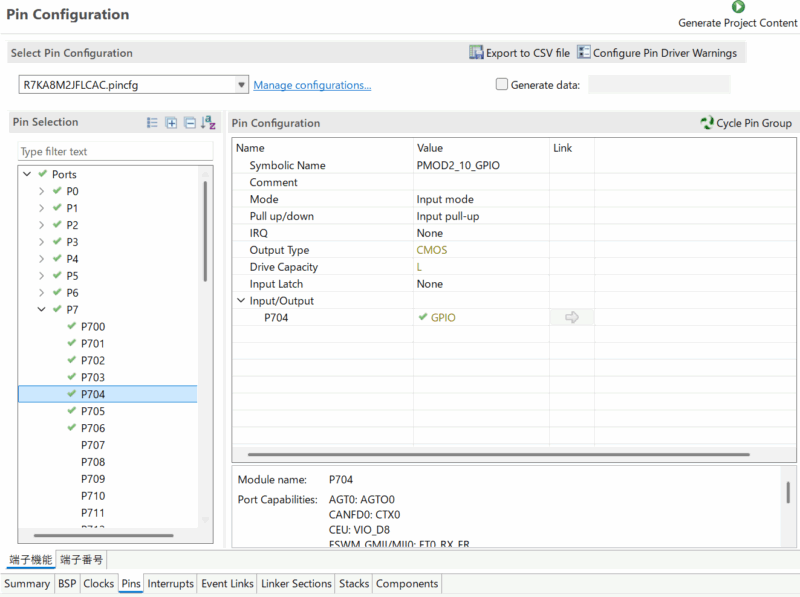The image size is (800, 597).
Task: Select pin P705 in the tree
Action: coord(93,411)
